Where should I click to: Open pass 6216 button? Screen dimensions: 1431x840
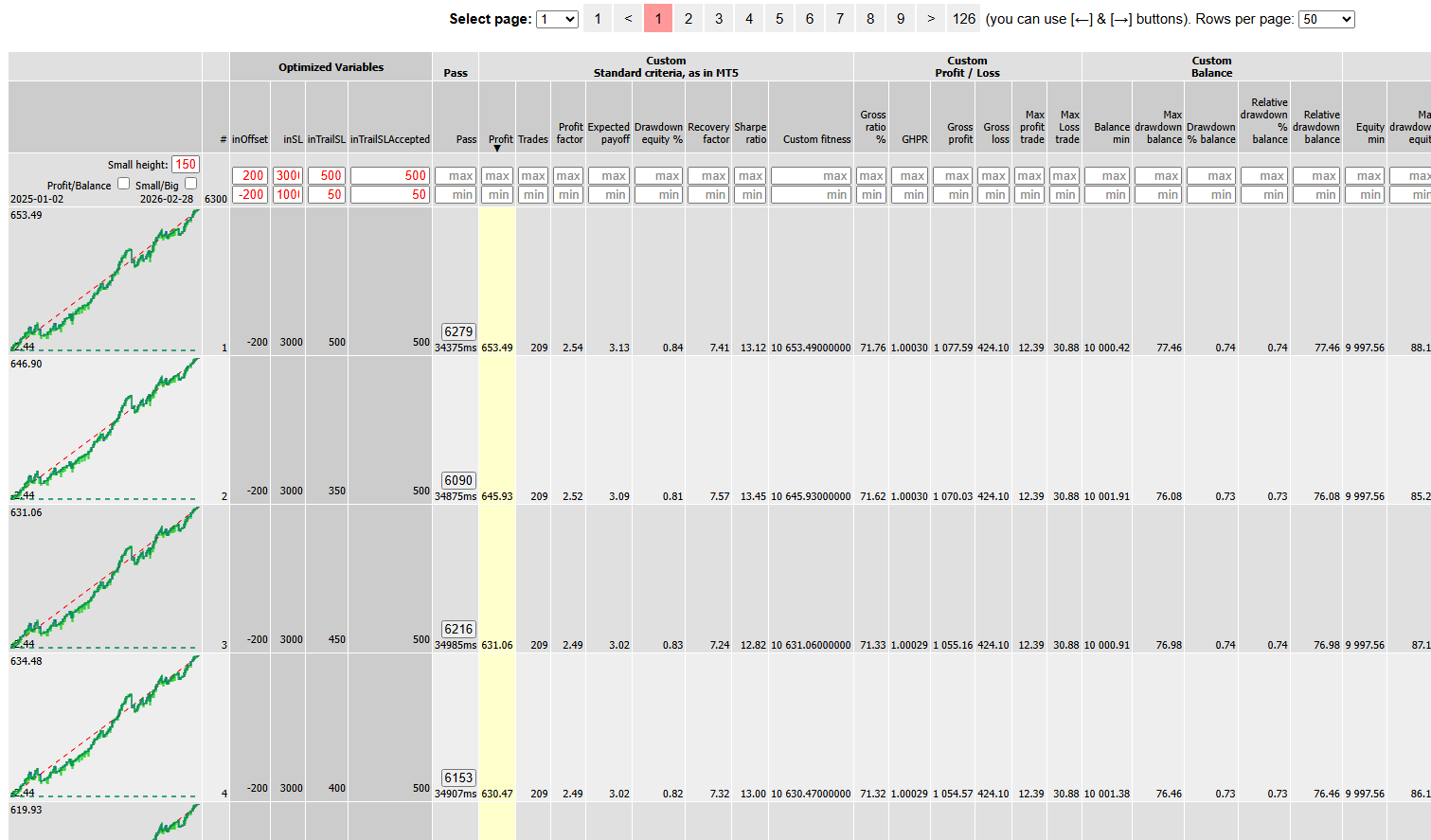pyautogui.click(x=458, y=629)
